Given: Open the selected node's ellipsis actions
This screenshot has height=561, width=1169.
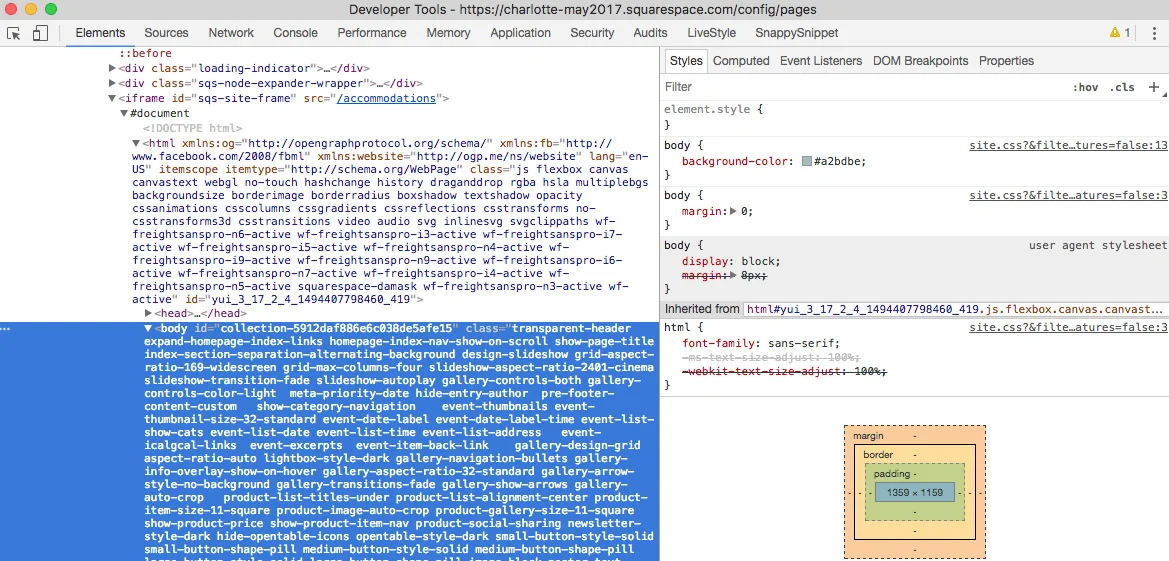Looking at the screenshot, I should point(7,329).
